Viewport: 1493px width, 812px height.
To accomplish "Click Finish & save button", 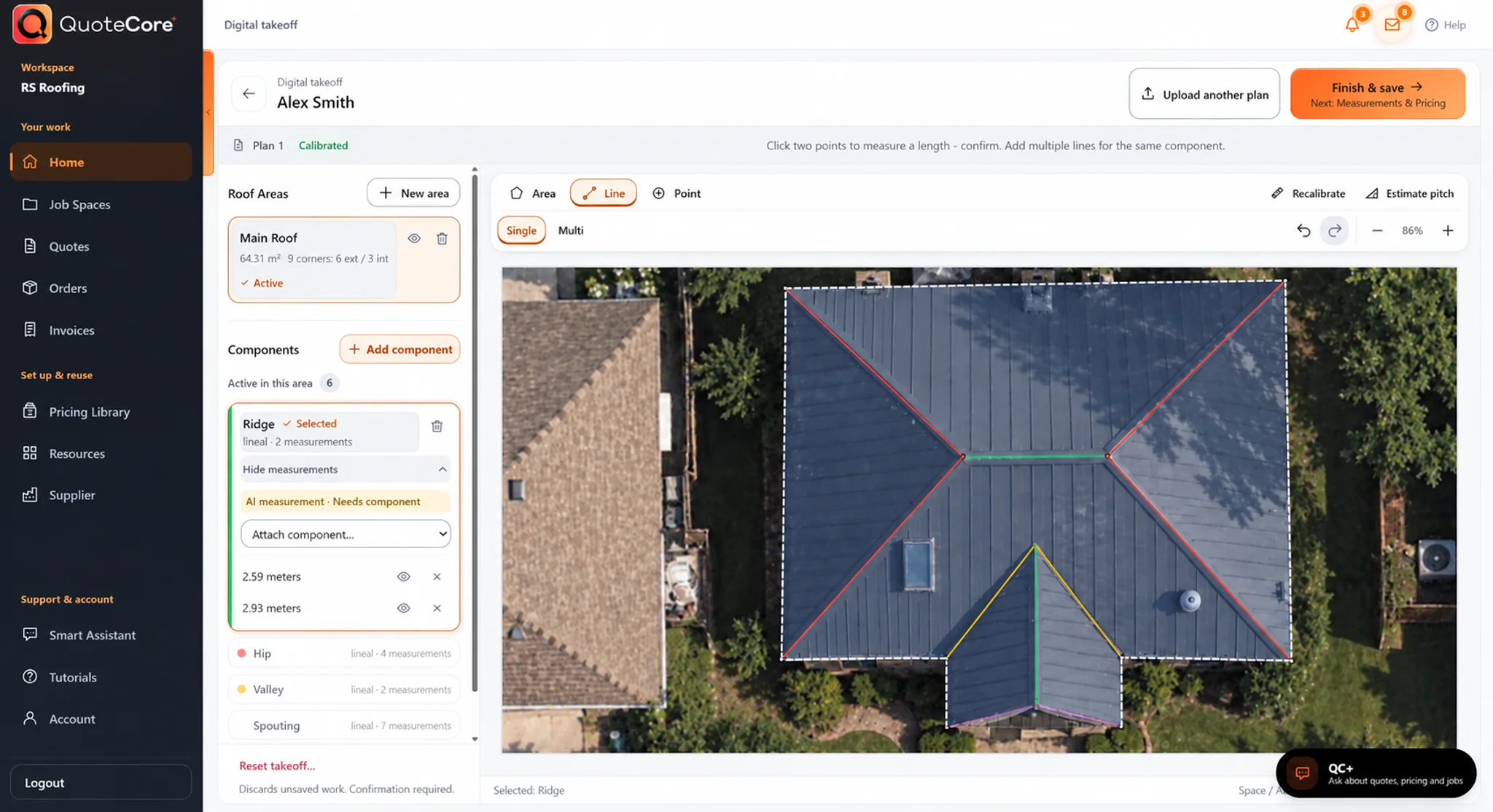I will [x=1378, y=93].
